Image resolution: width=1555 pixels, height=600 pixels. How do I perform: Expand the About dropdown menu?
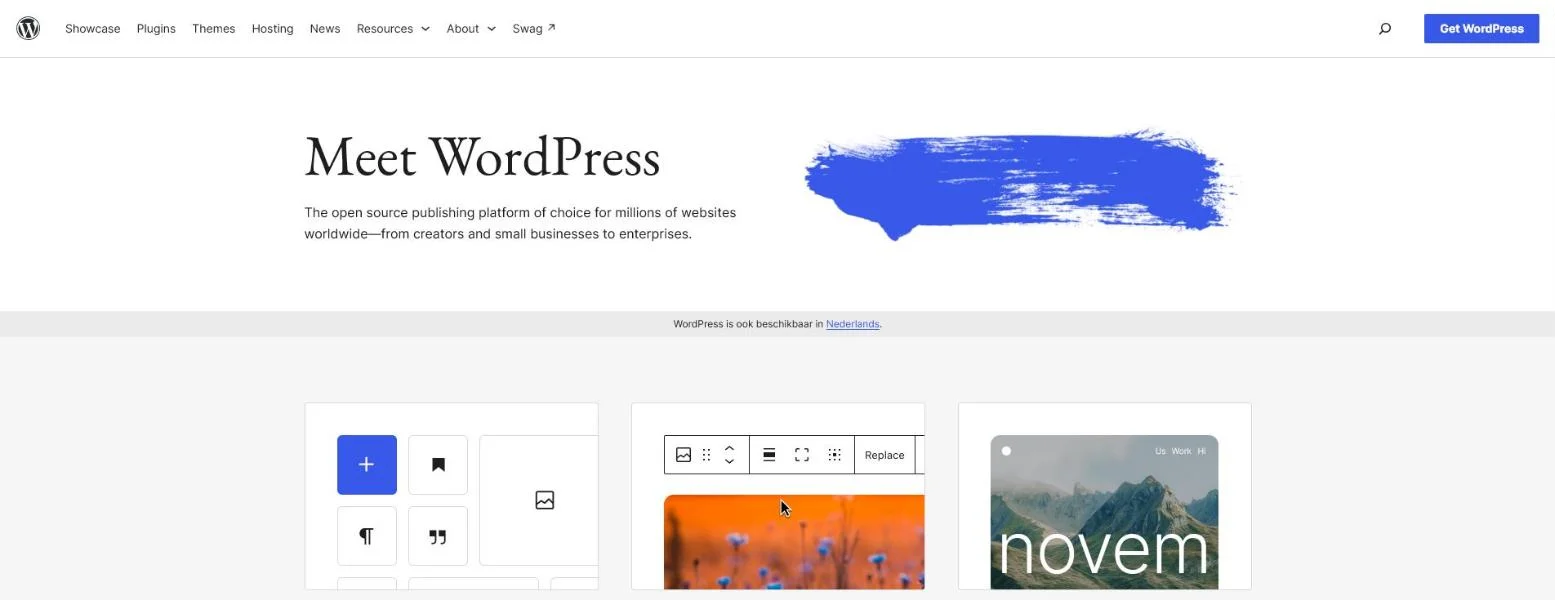pos(471,29)
